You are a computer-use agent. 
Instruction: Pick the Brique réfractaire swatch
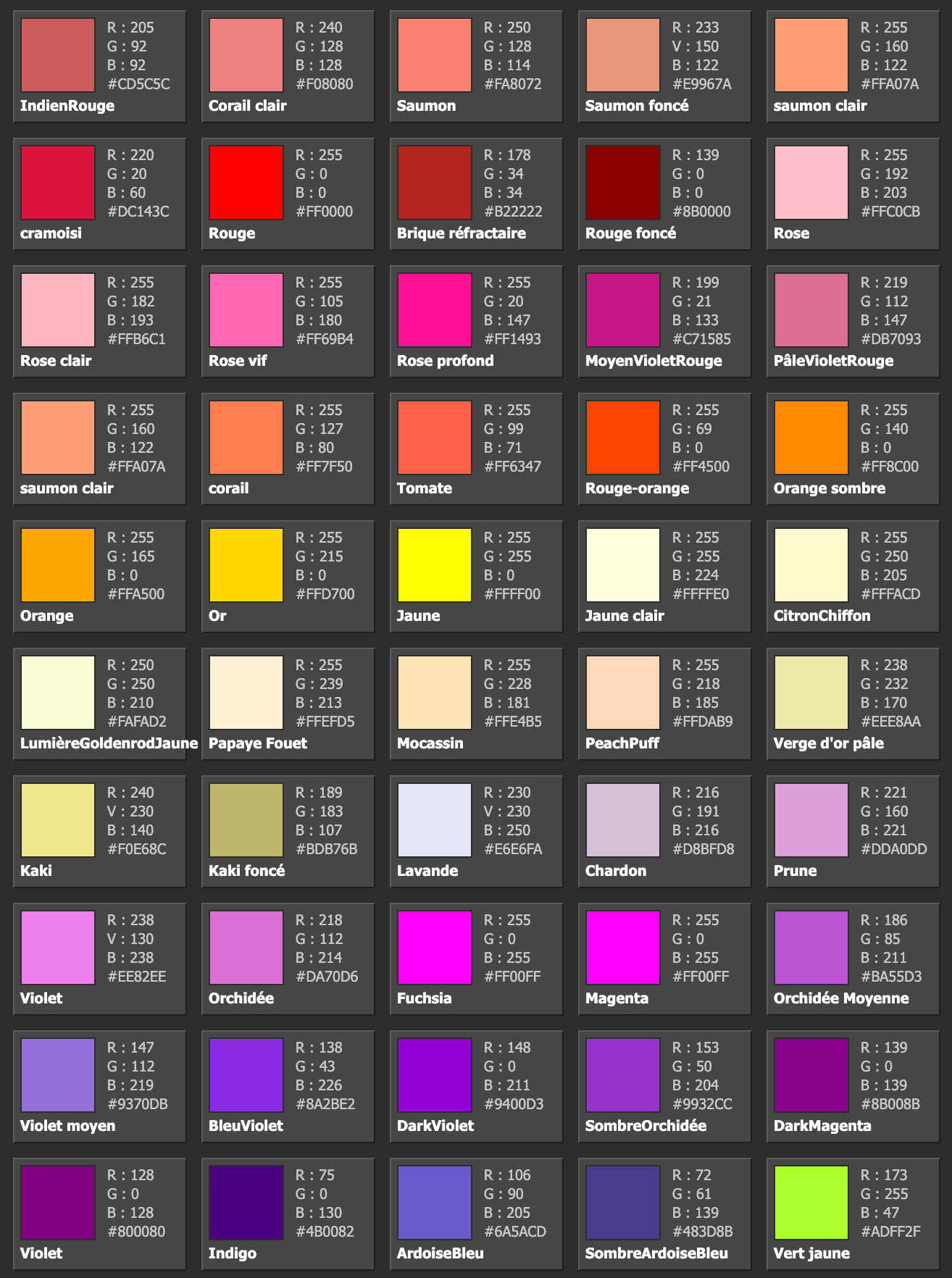[x=435, y=183]
